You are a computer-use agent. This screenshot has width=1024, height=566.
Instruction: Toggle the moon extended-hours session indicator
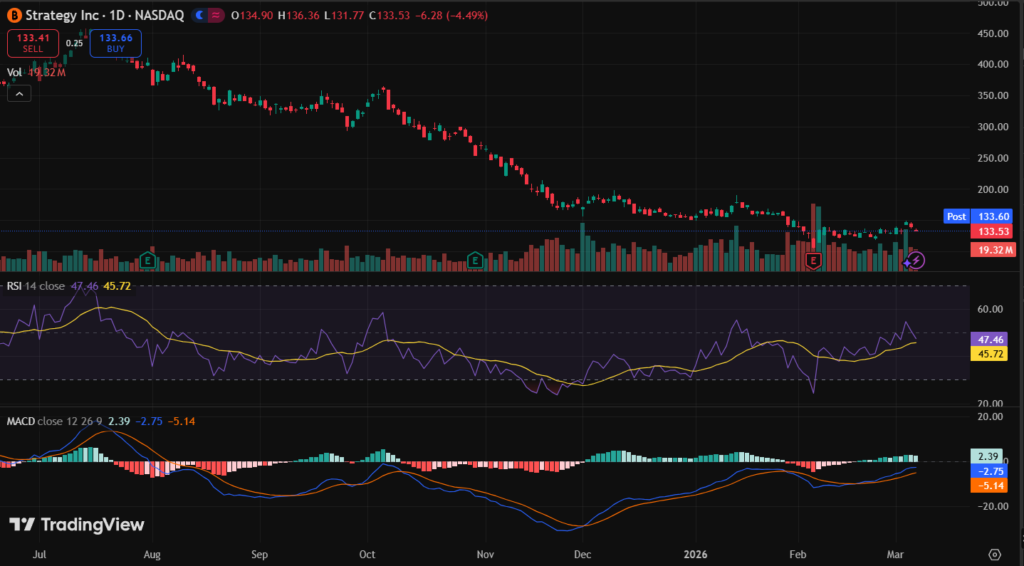point(202,16)
